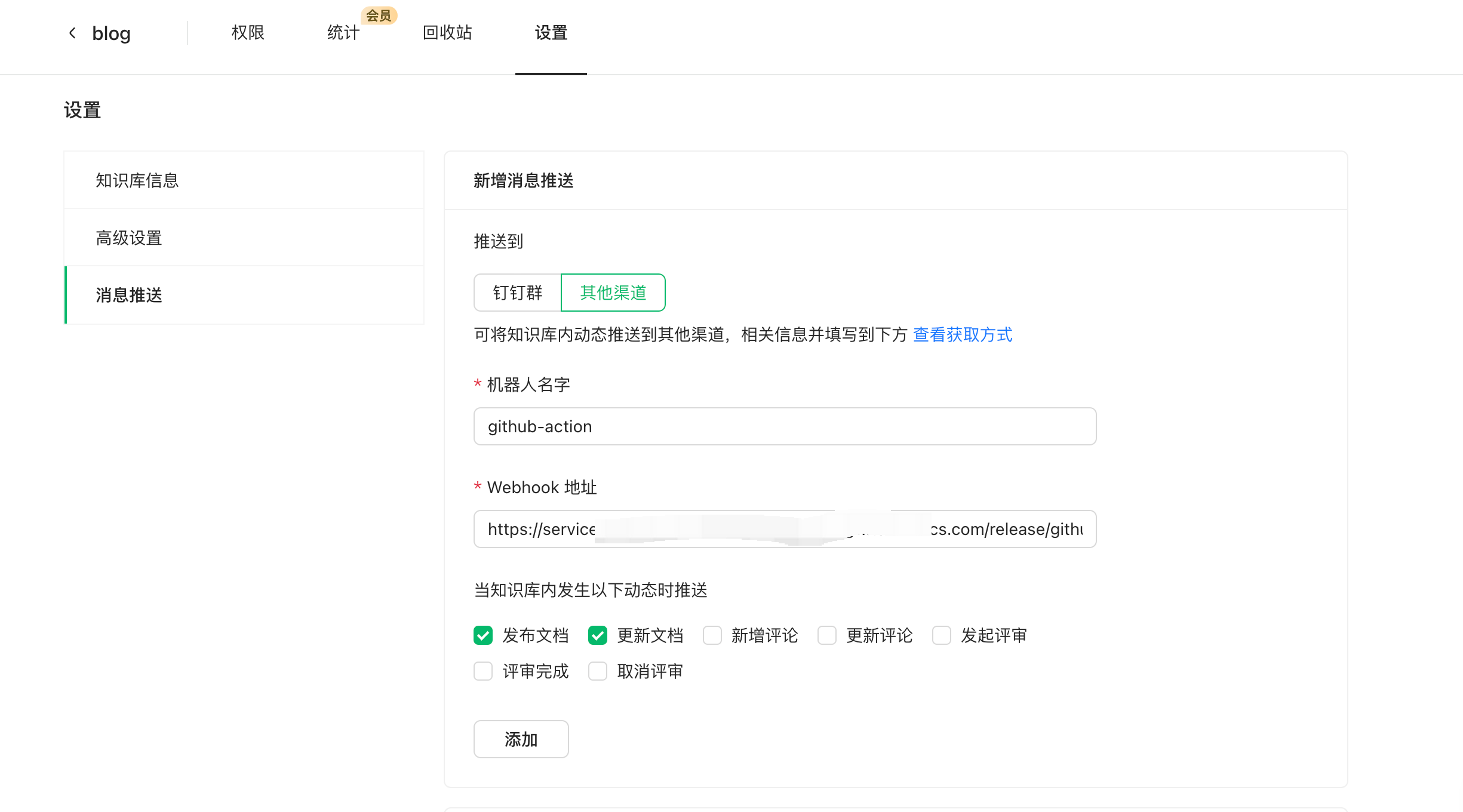The image size is (1463, 812).
Task: Choose 钉钉群 as push destination
Action: pos(518,293)
